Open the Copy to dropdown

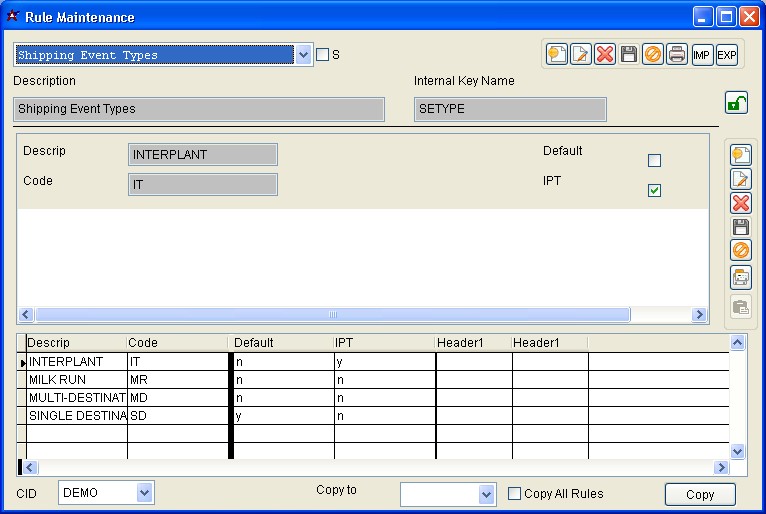point(486,494)
